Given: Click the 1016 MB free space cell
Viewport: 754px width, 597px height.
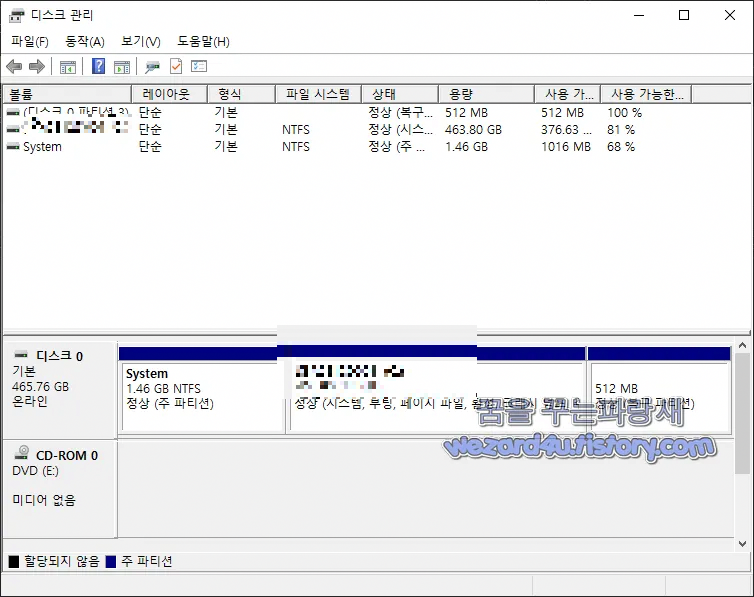Looking at the screenshot, I should point(566,147).
